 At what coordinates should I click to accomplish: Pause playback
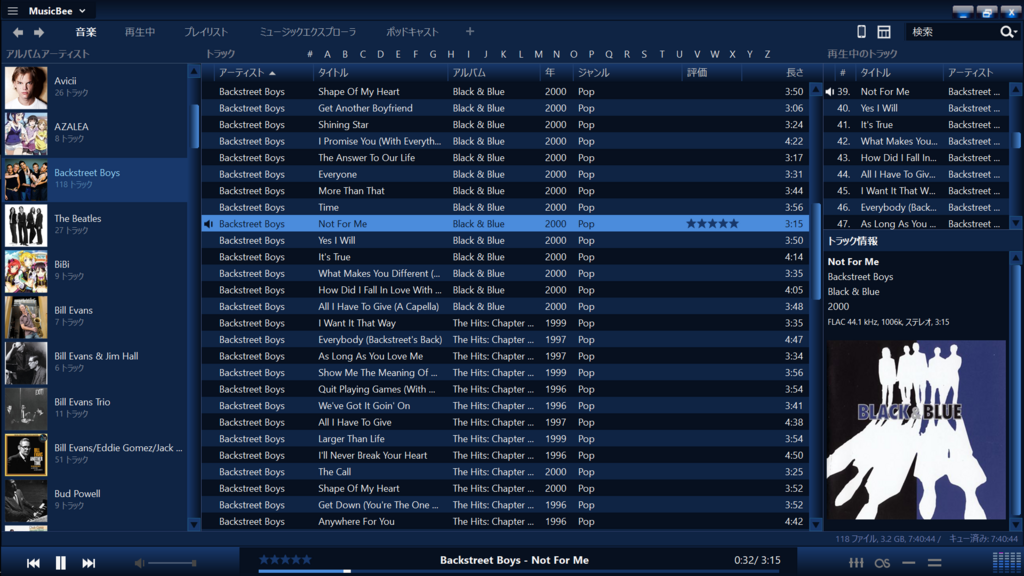[x=61, y=563]
